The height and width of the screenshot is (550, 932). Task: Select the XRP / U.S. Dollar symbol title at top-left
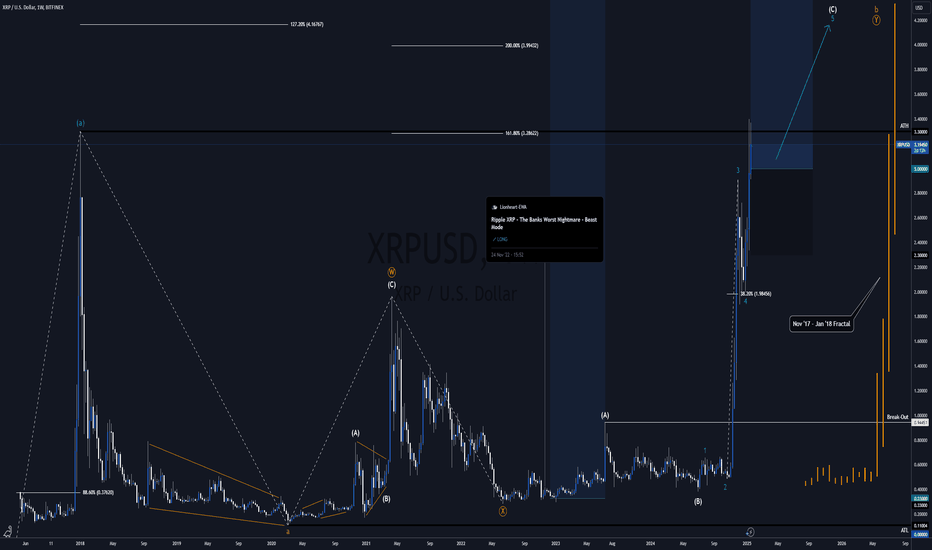click(x=33, y=7)
